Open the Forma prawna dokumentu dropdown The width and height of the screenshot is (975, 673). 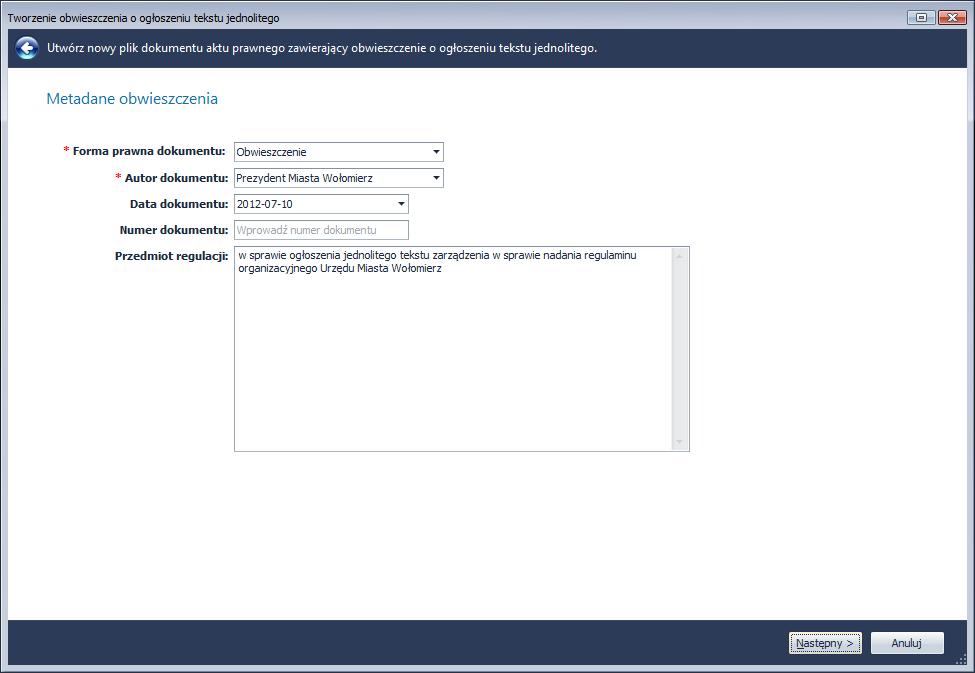[436, 152]
